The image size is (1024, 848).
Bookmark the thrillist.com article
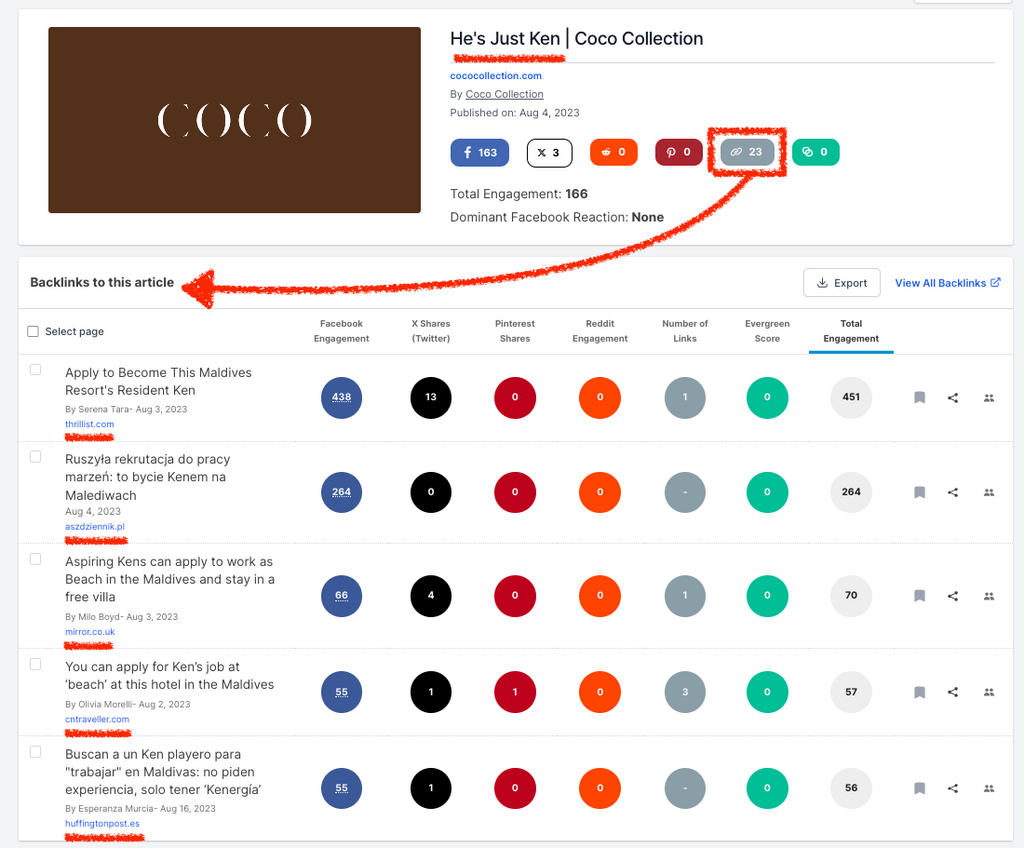(x=920, y=397)
